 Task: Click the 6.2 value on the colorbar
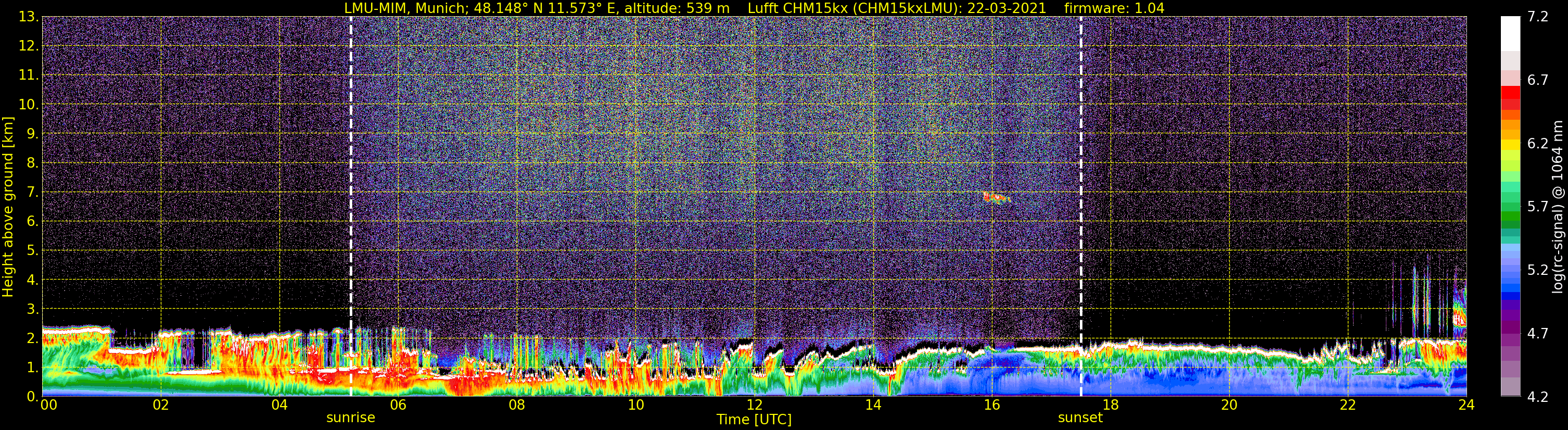[x=1538, y=144]
